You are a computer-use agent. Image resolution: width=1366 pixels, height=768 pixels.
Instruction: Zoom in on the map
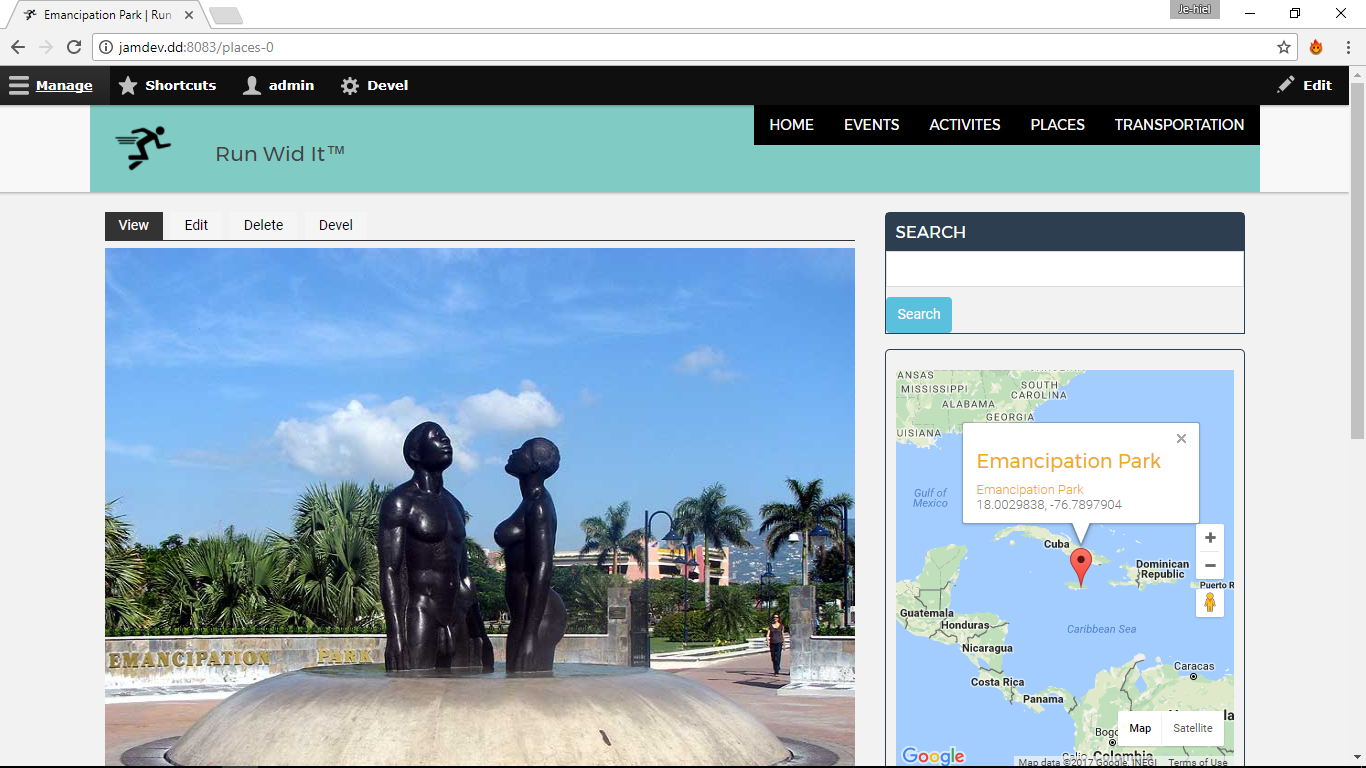1210,538
